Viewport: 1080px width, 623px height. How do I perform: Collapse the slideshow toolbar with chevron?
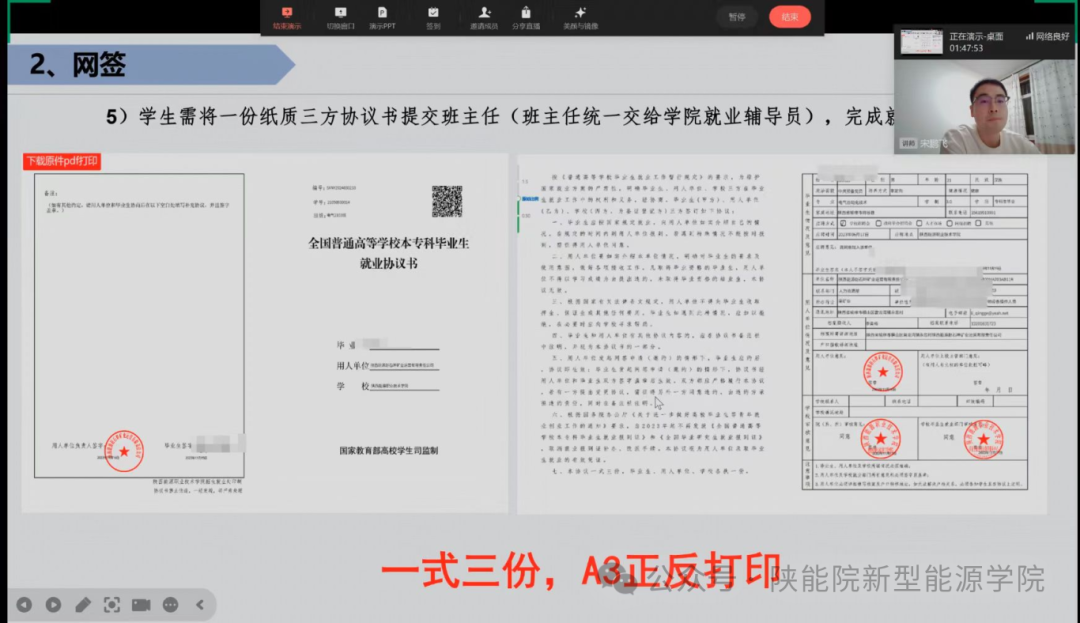click(x=199, y=604)
